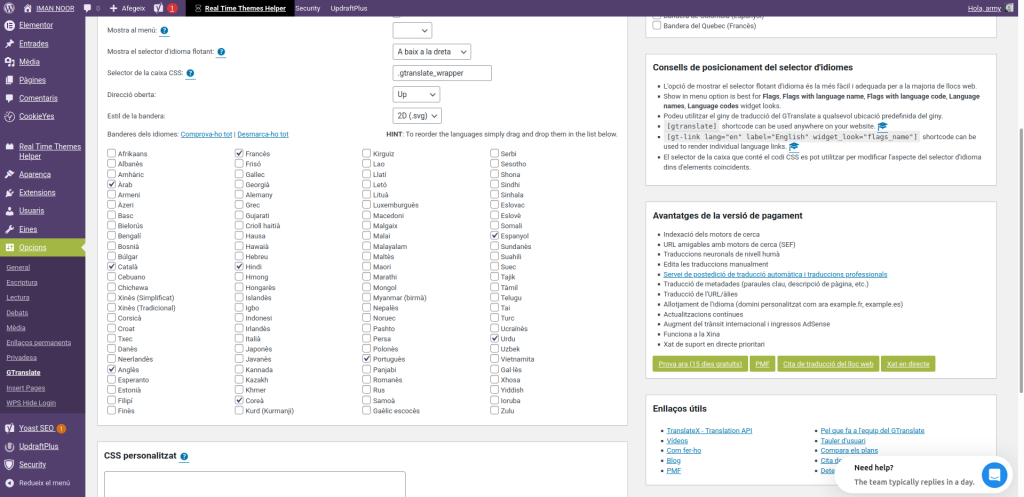Click the Elementor sidebar icon

tap(9, 24)
